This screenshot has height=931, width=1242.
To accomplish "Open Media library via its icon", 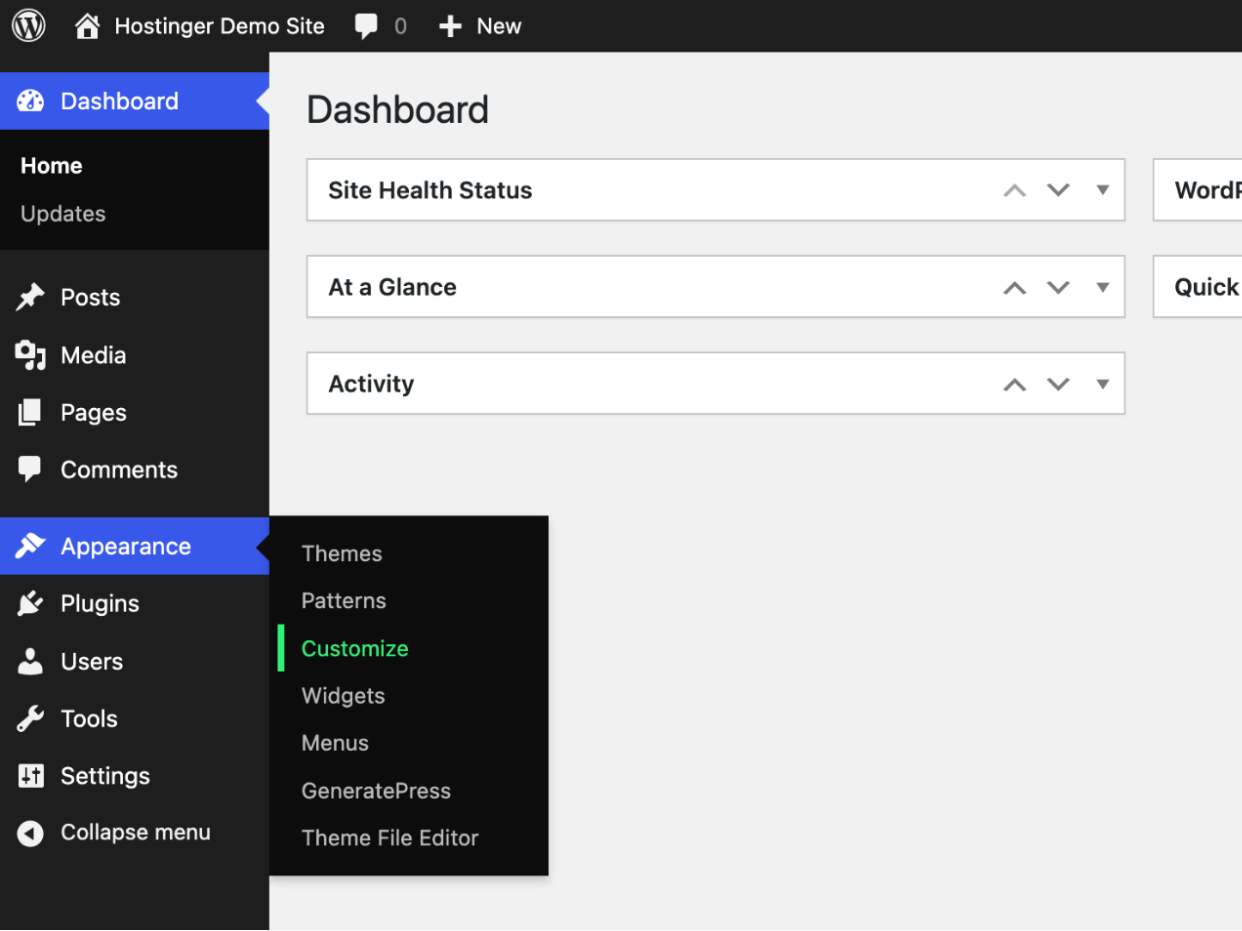I will 28,355.
